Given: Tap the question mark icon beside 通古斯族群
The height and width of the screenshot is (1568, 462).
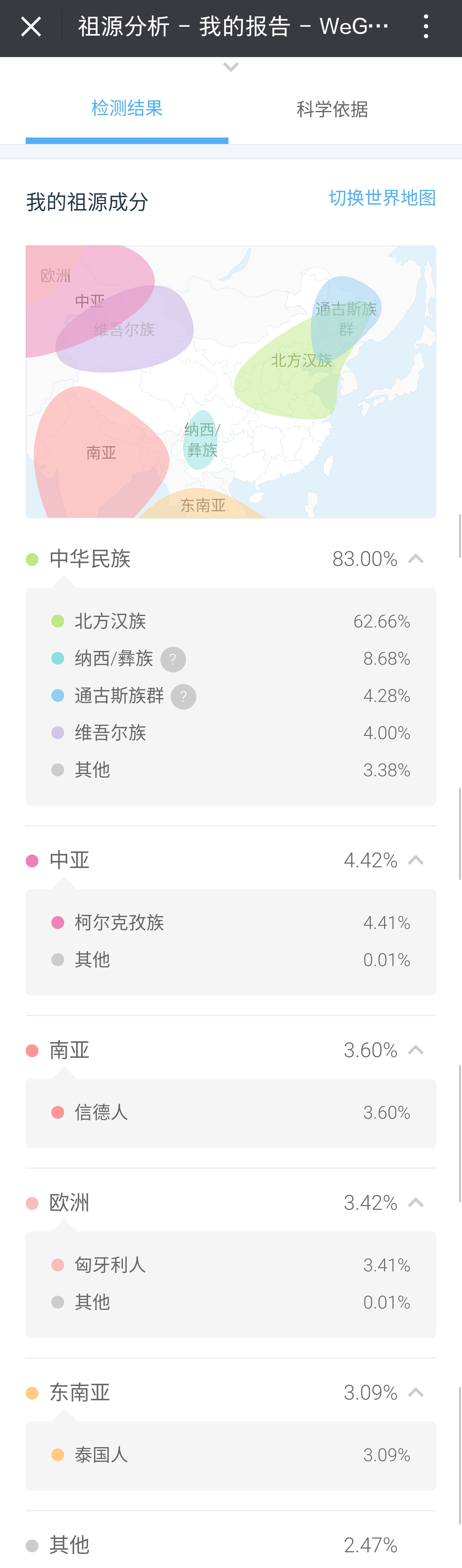Looking at the screenshot, I should pos(183,696).
